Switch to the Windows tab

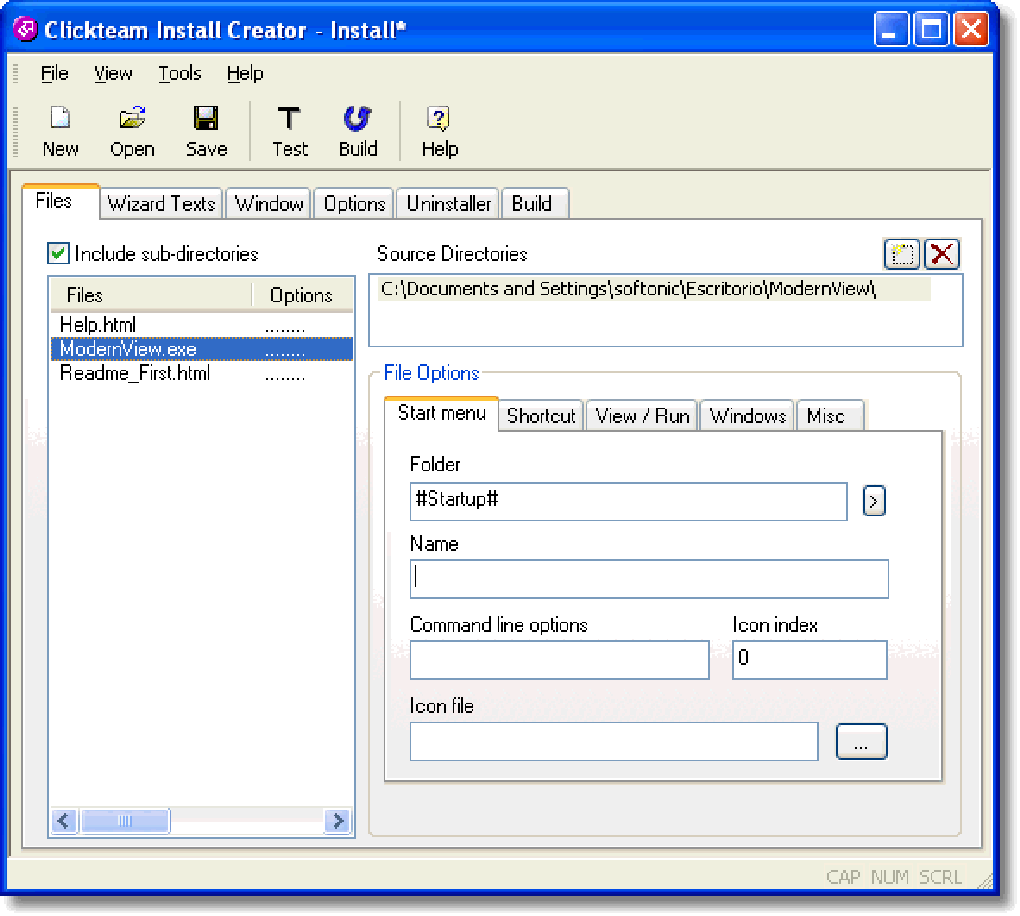coord(748,416)
